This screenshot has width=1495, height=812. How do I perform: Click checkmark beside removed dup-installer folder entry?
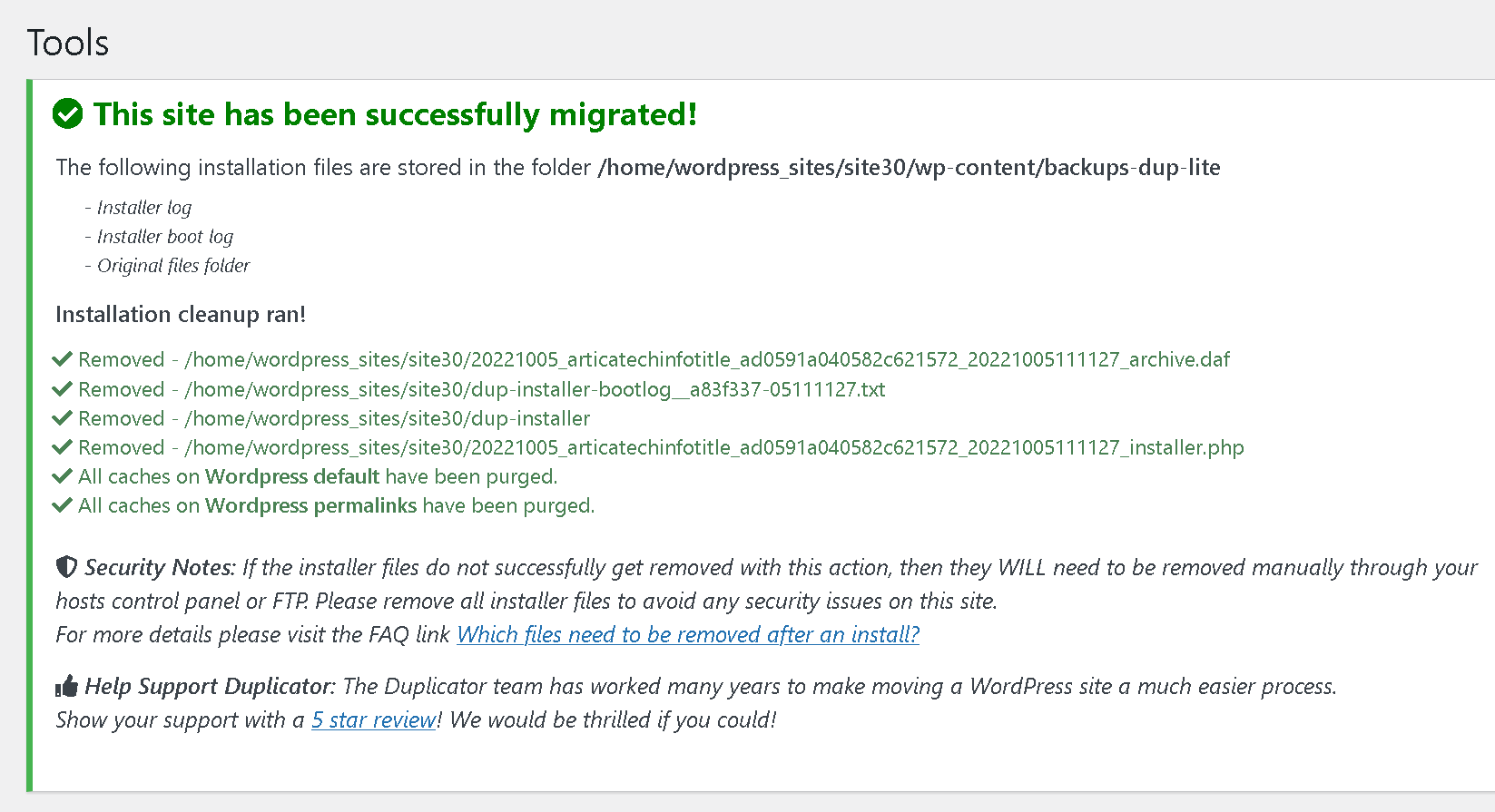[62, 418]
